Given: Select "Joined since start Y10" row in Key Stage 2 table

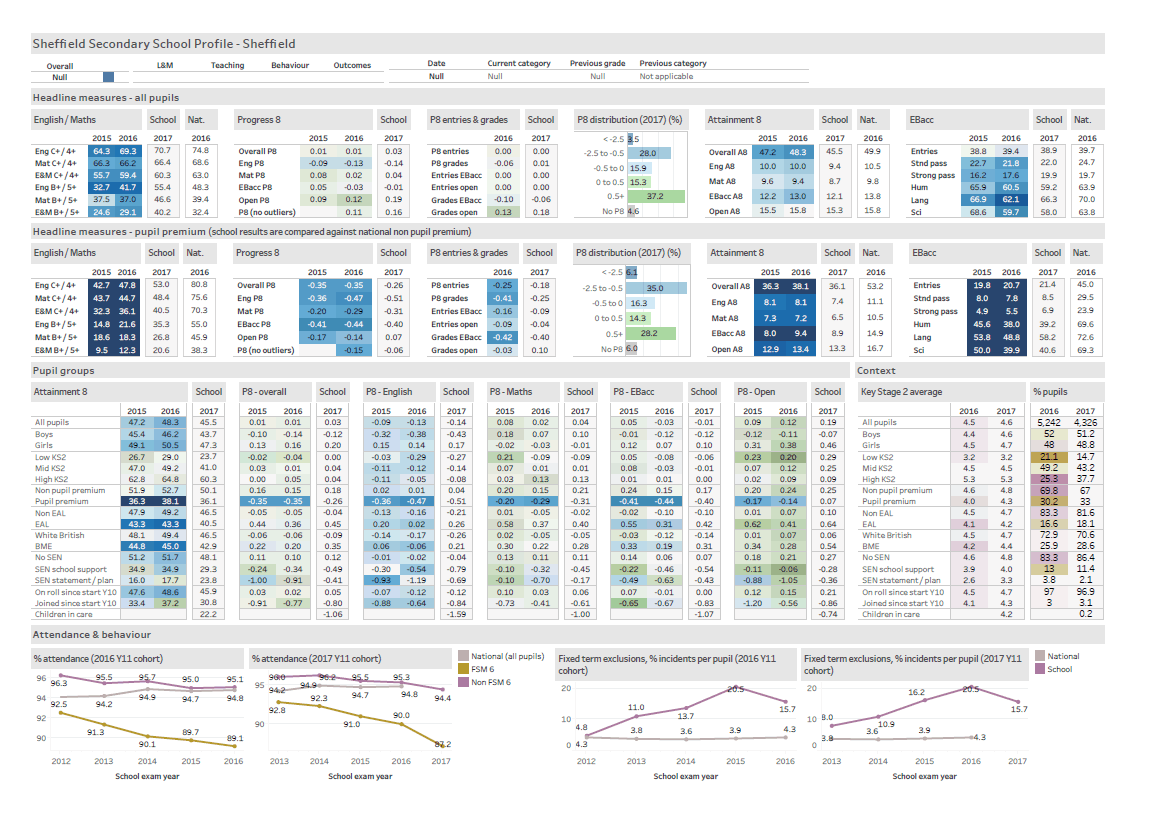Looking at the screenshot, I should (x=942, y=603).
